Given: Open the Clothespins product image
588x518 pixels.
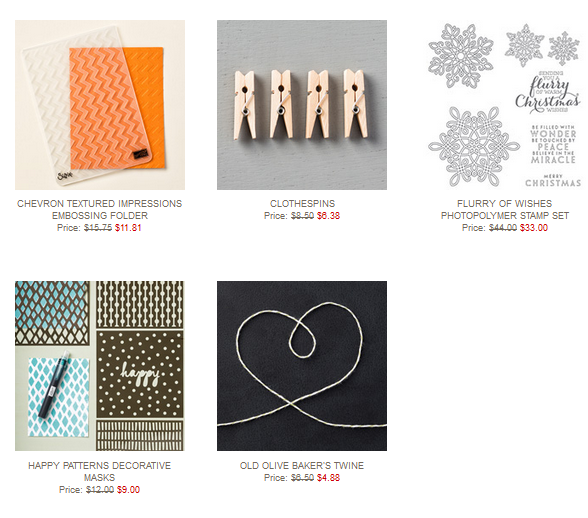Looking at the screenshot, I should click(302, 105).
